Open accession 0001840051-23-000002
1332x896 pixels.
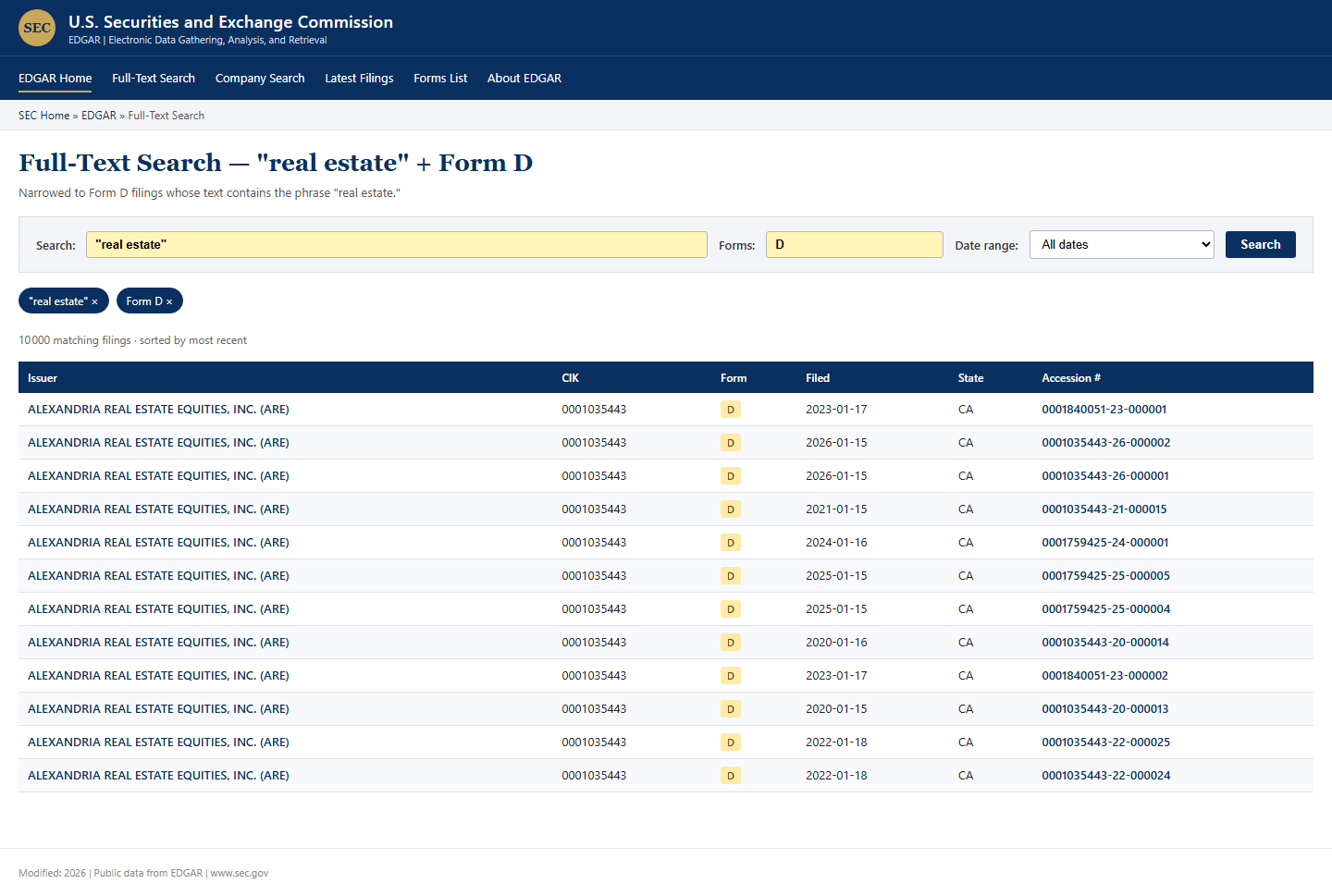click(1104, 676)
